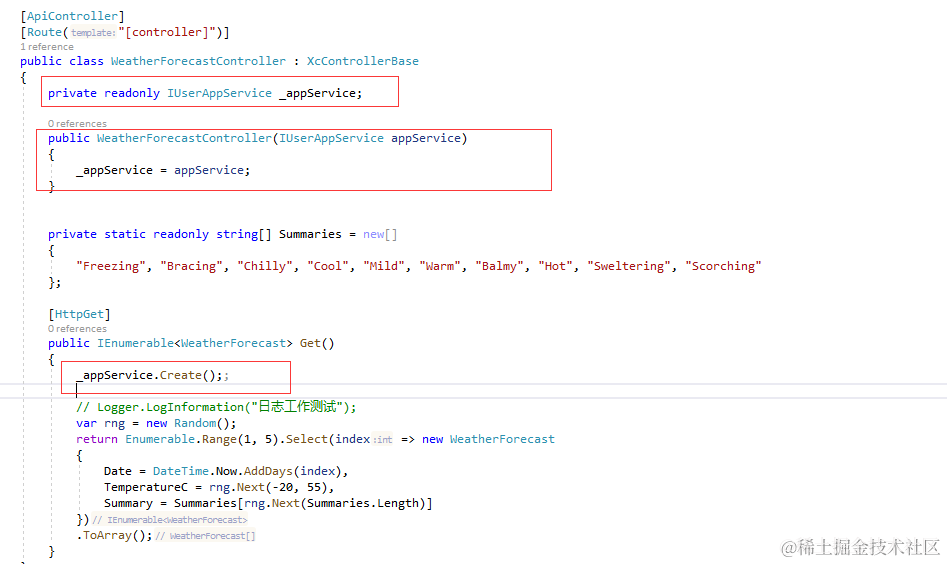Click the HttpGet attribute

coord(79,314)
